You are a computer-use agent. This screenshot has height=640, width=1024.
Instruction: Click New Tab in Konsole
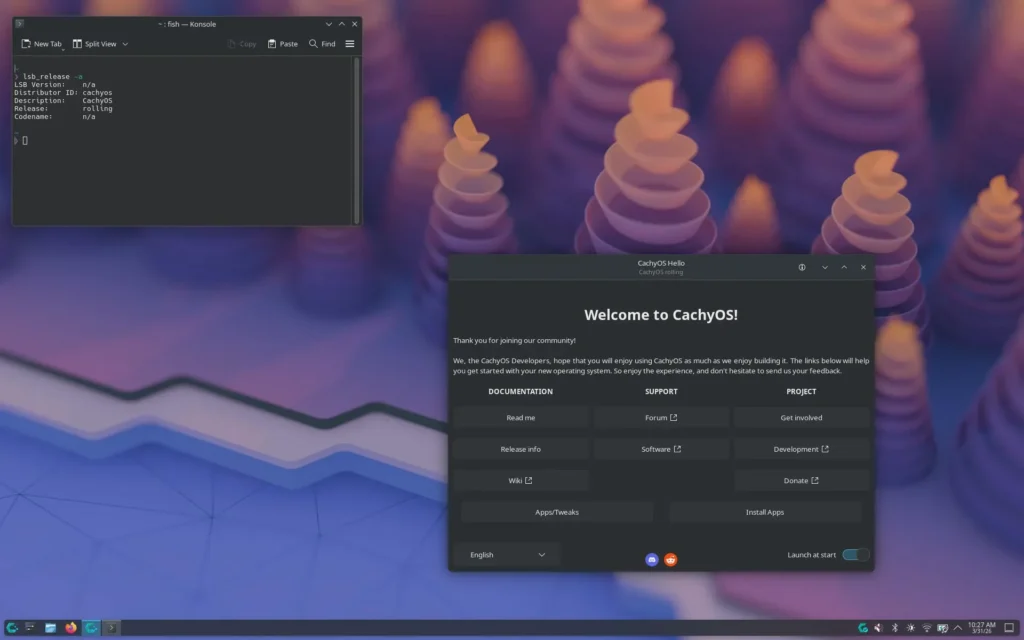tap(41, 43)
